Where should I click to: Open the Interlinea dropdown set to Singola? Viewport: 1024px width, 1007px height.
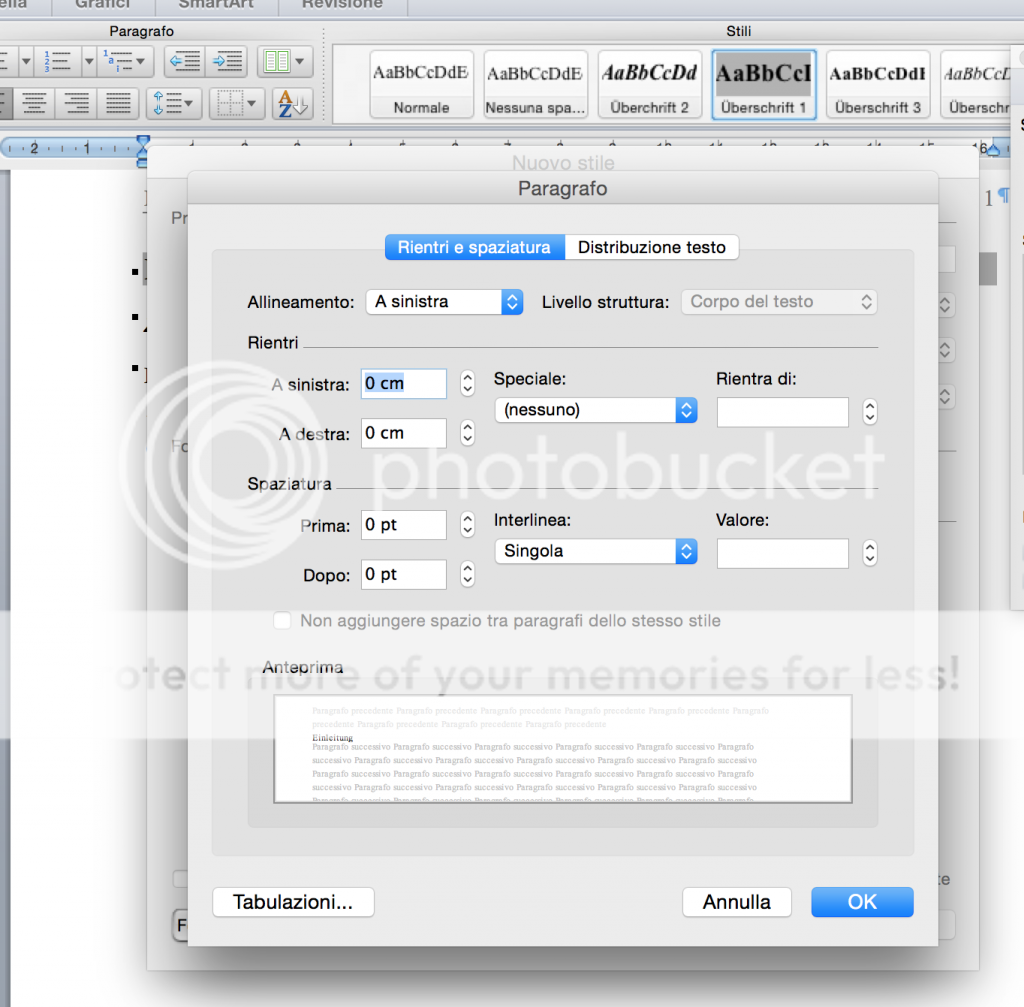pos(595,551)
